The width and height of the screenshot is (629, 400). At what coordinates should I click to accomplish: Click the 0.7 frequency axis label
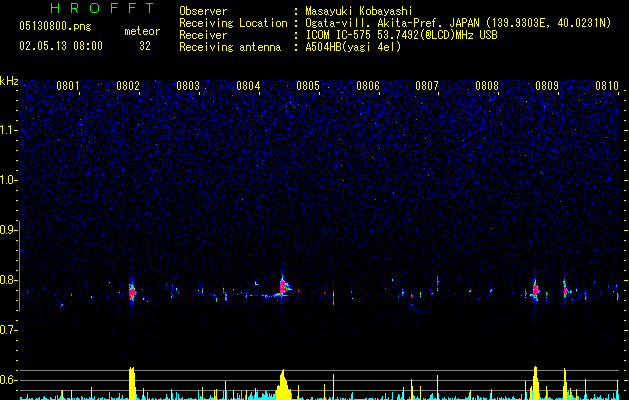(x=8, y=330)
